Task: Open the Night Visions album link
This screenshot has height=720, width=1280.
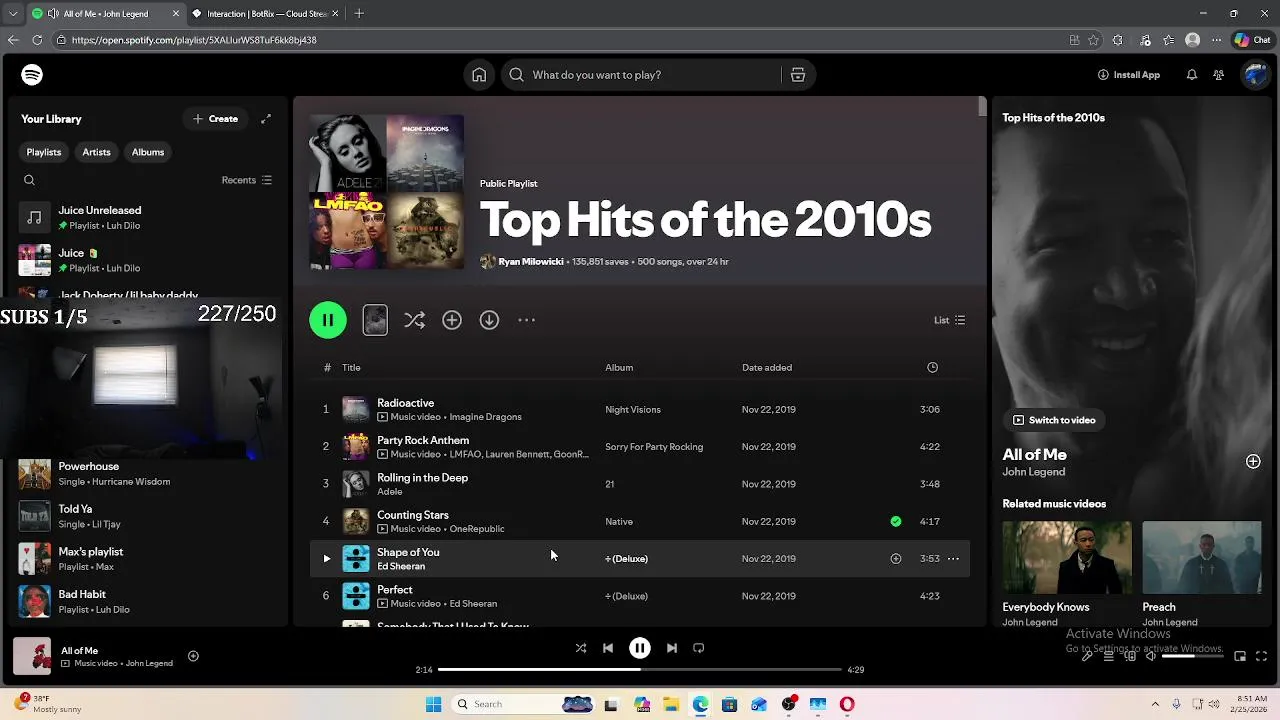Action: point(633,410)
